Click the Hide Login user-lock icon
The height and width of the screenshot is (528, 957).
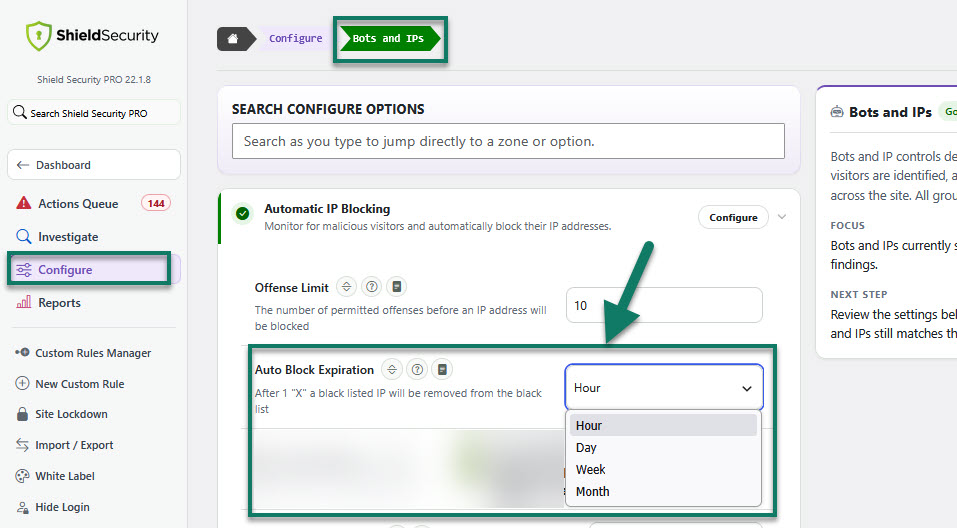click(x=23, y=507)
